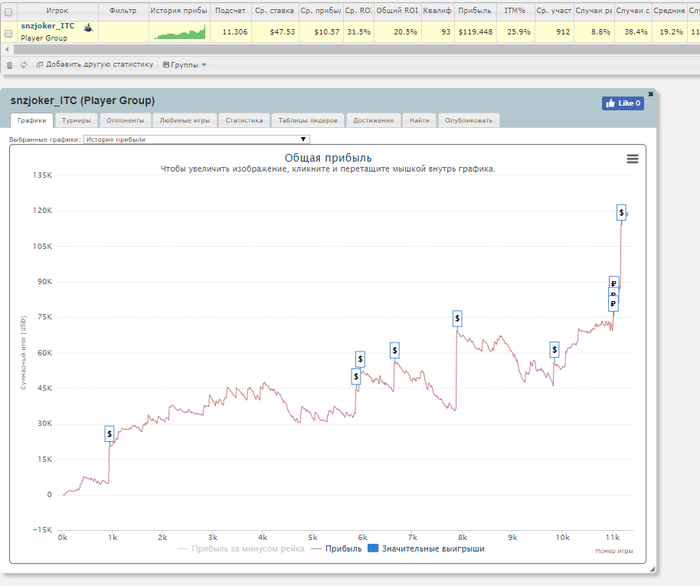Click the profit history sparkline thumbnail
This screenshot has width=700, height=586.
[179, 32]
